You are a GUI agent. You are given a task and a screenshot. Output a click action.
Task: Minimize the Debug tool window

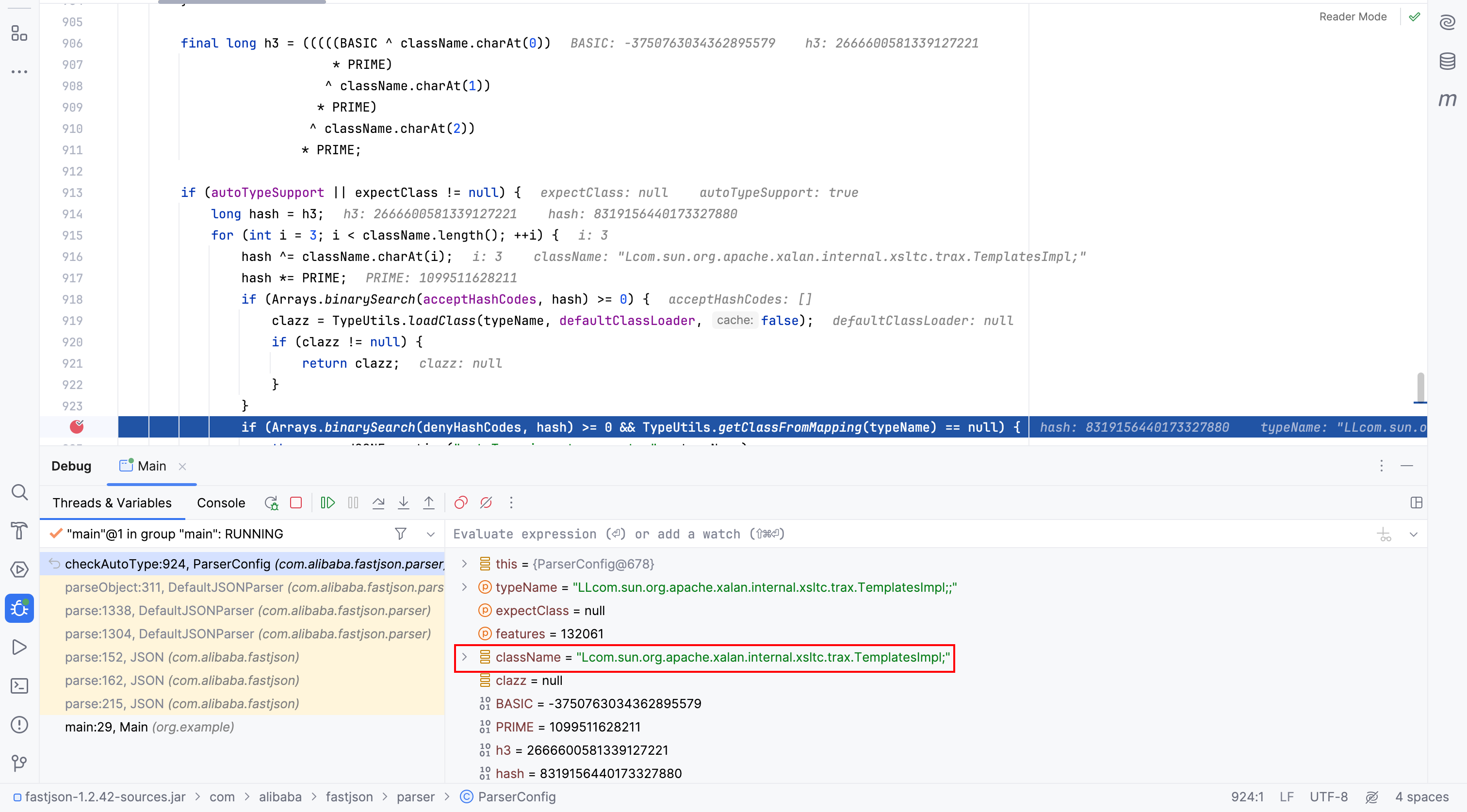pos(1407,466)
